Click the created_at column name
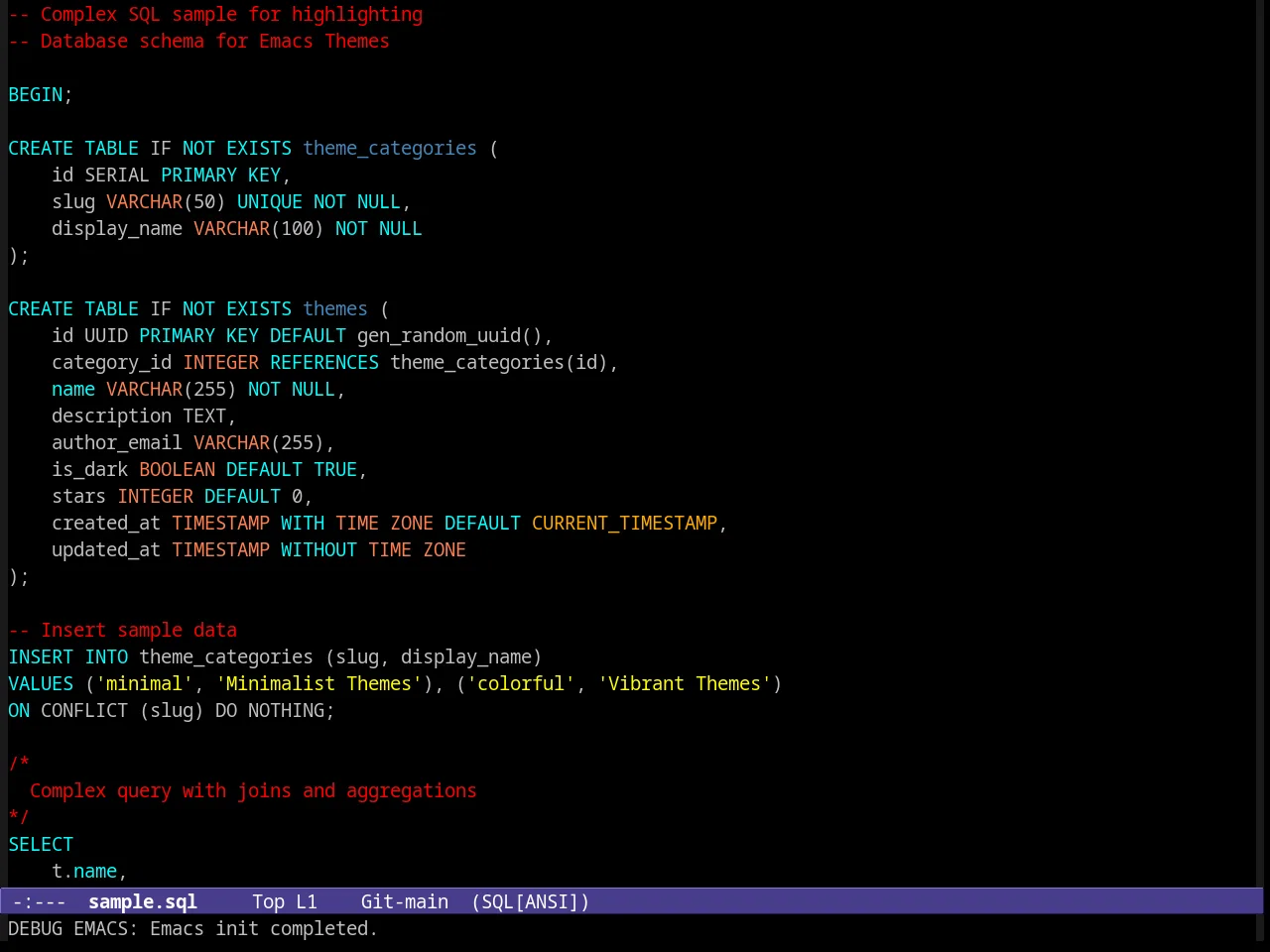This screenshot has width=1270, height=952. [x=106, y=523]
